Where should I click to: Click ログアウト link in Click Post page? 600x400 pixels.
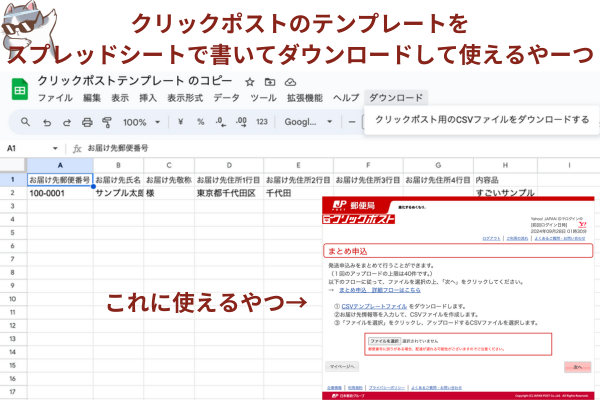491,238
